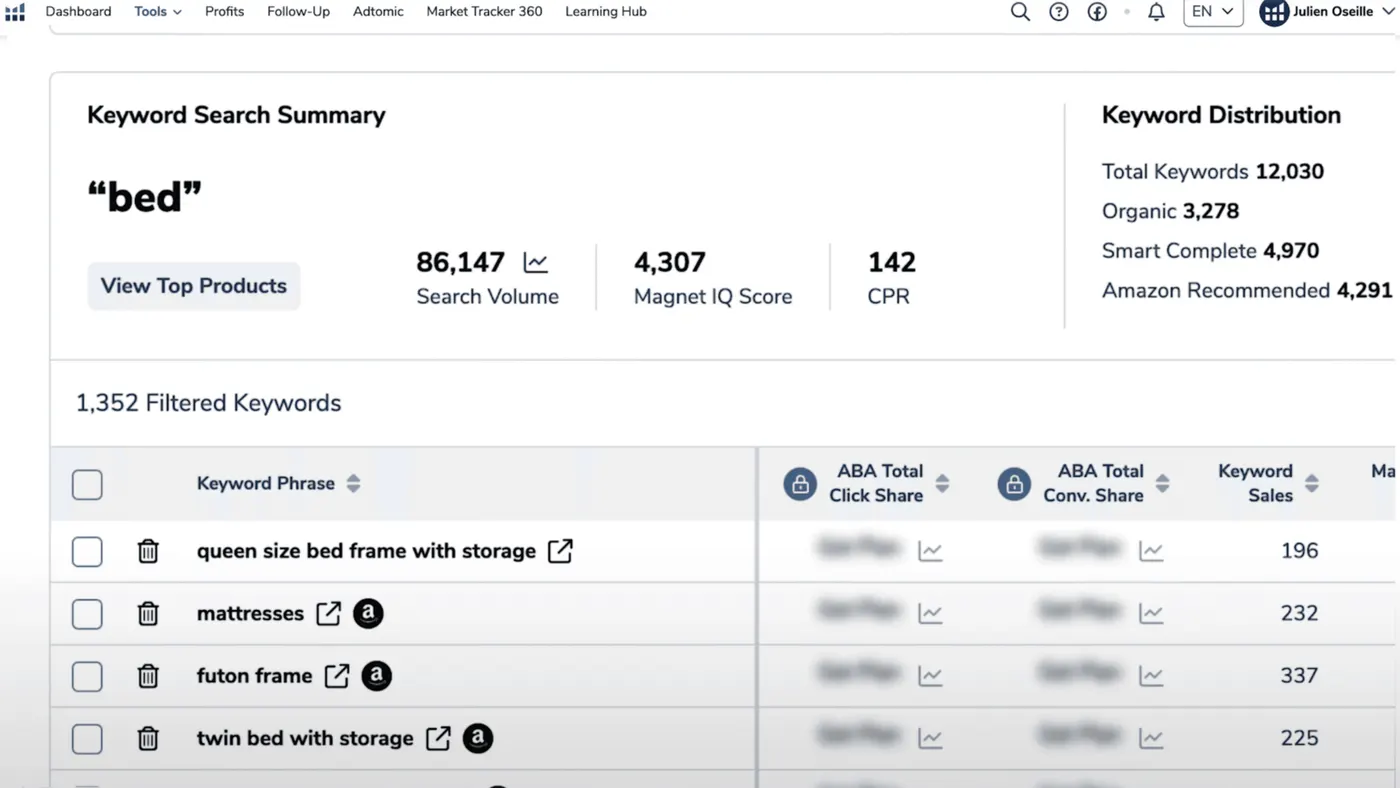Click Amazon badge next to 'twin bed with storage'
1400x788 pixels.
[x=478, y=738]
